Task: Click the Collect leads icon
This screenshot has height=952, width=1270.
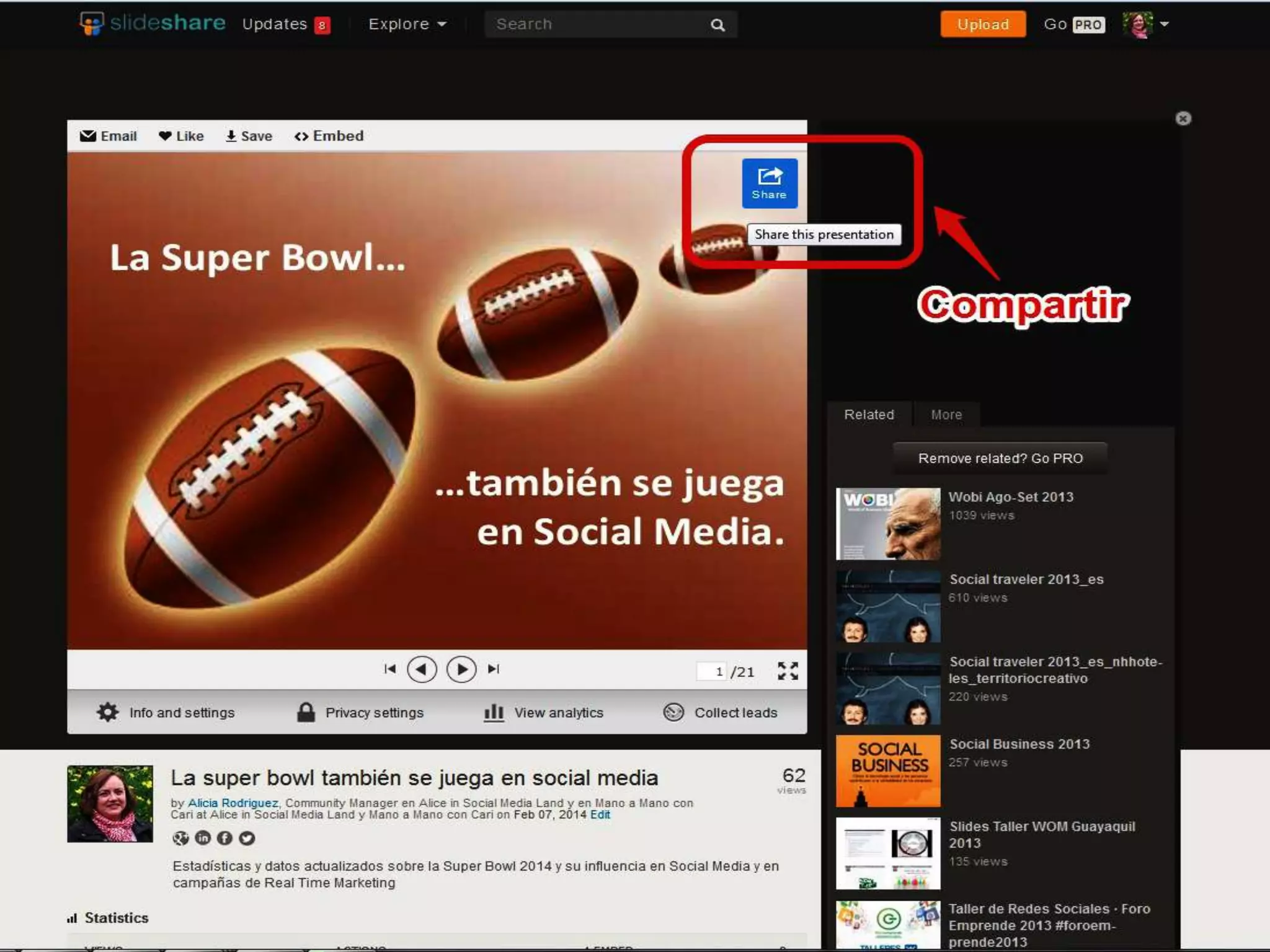Action: pyautogui.click(x=673, y=712)
